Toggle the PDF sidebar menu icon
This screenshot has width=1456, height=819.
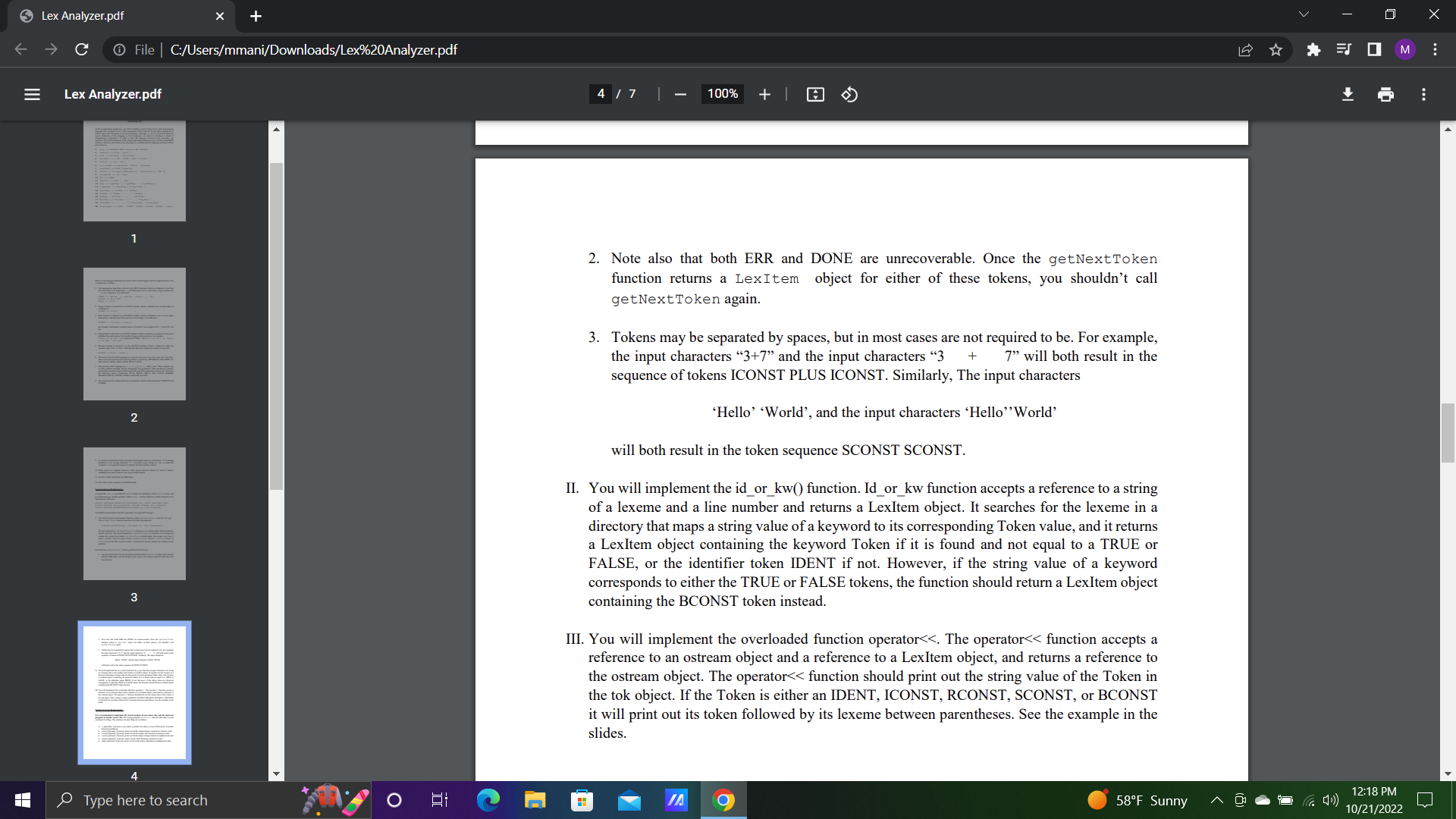pos(32,94)
